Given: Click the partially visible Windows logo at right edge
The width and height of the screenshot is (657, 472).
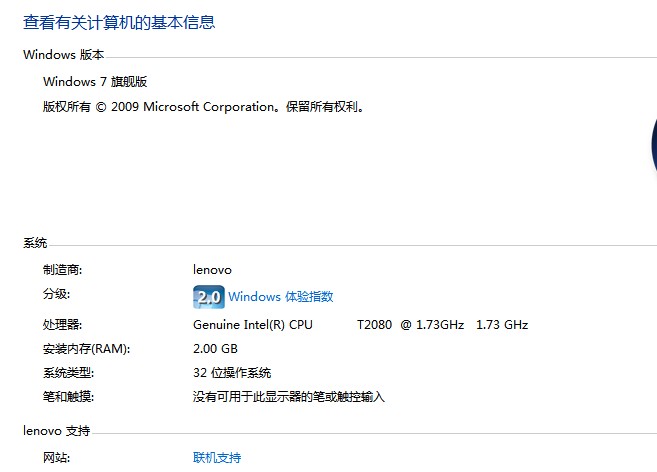Looking at the screenshot, I should (654, 145).
